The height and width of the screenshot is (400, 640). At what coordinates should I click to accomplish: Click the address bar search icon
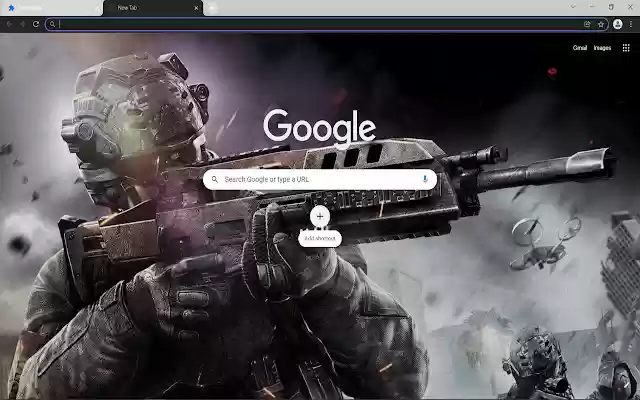pos(52,24)
